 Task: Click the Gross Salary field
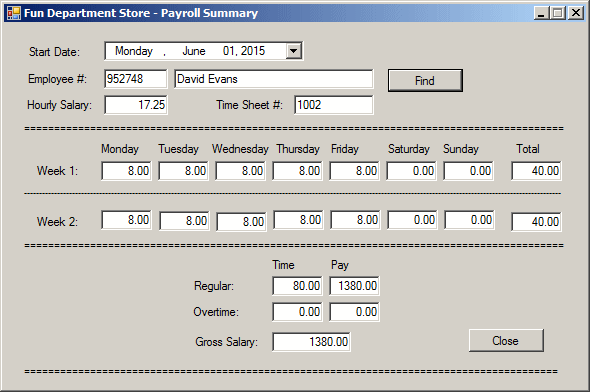pyautogui.click(x=312, y=342)
